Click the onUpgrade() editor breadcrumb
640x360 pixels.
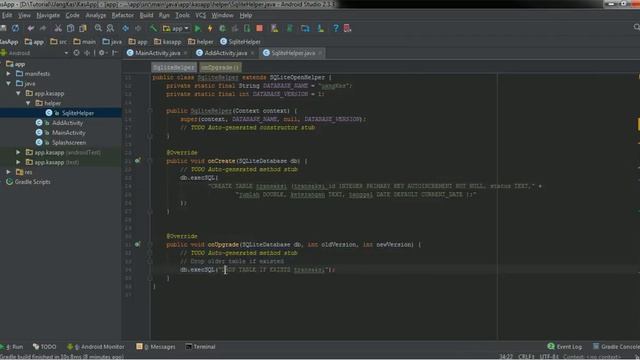tap(220, 67)
